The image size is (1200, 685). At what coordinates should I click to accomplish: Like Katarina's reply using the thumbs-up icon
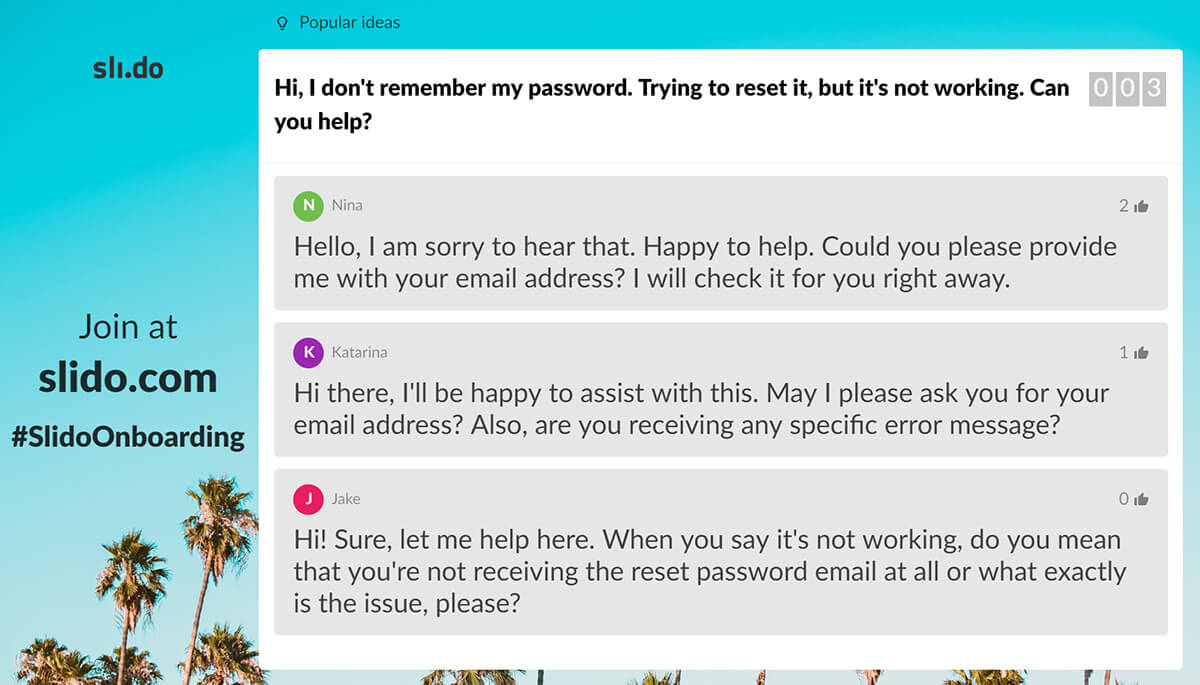click(1141, 353)
